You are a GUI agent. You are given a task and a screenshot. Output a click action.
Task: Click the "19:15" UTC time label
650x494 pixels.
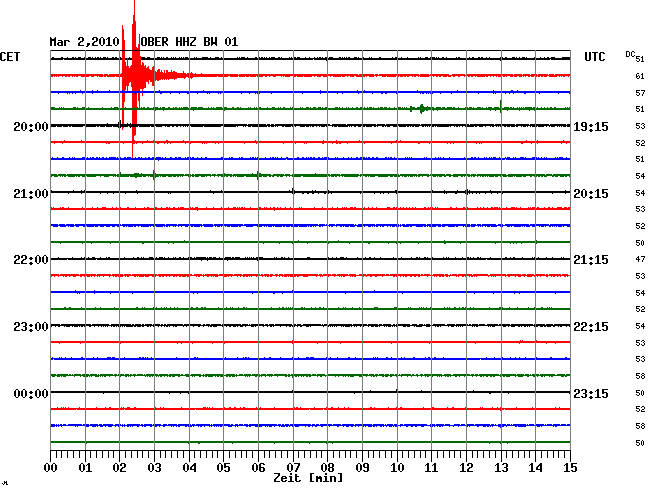[x=591, y=126]
